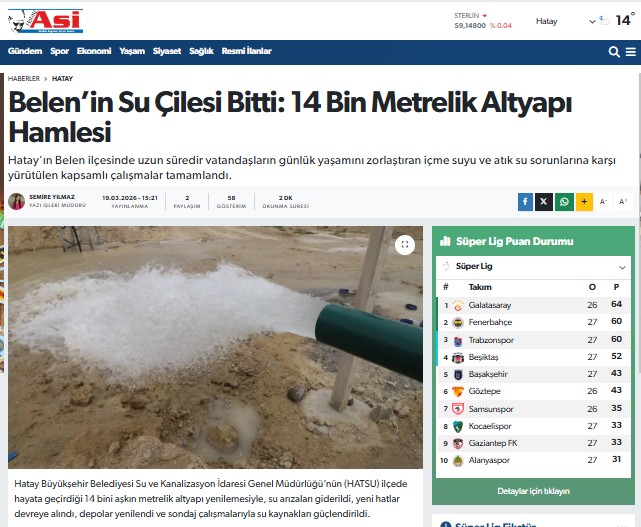The image size is (641, 527).
Task: Open the HATAY breadcrumb link
Action: (62, 78)
